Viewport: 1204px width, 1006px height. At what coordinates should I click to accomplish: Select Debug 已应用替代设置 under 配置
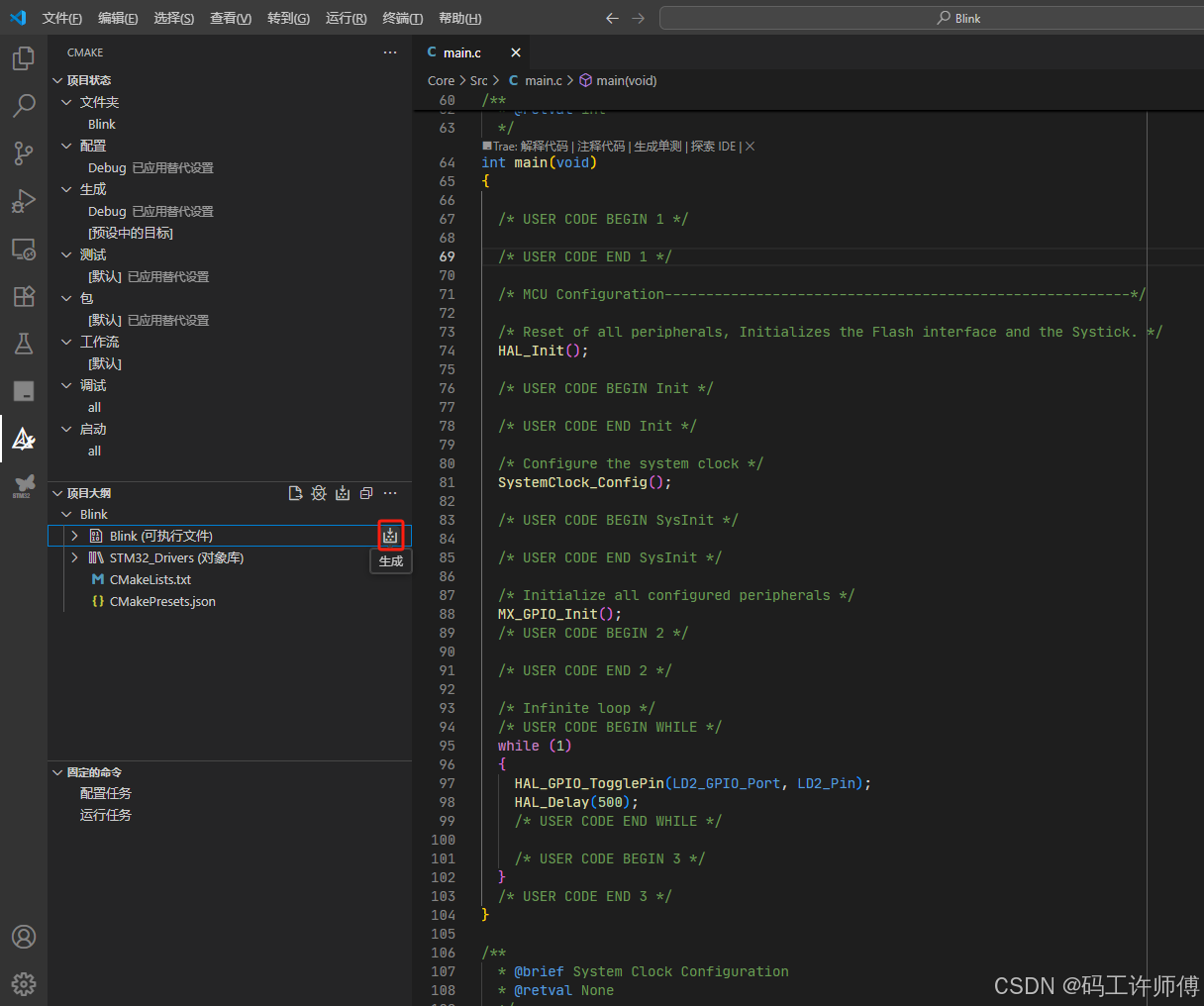[x=150, y=167]
